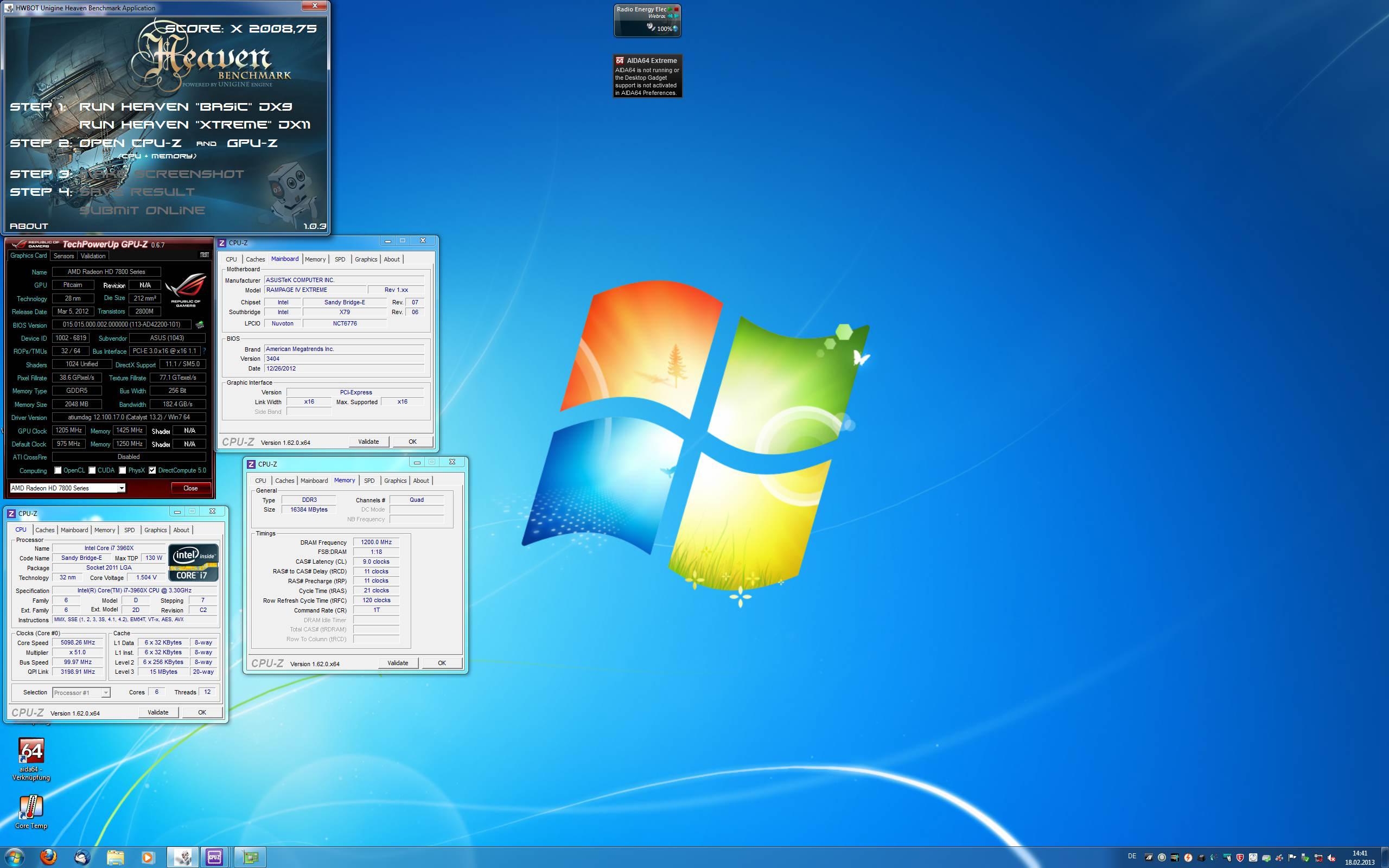Click Validate in Mainboard CPU-Z window
This screenshot has height=868, width=1389.
368,442
